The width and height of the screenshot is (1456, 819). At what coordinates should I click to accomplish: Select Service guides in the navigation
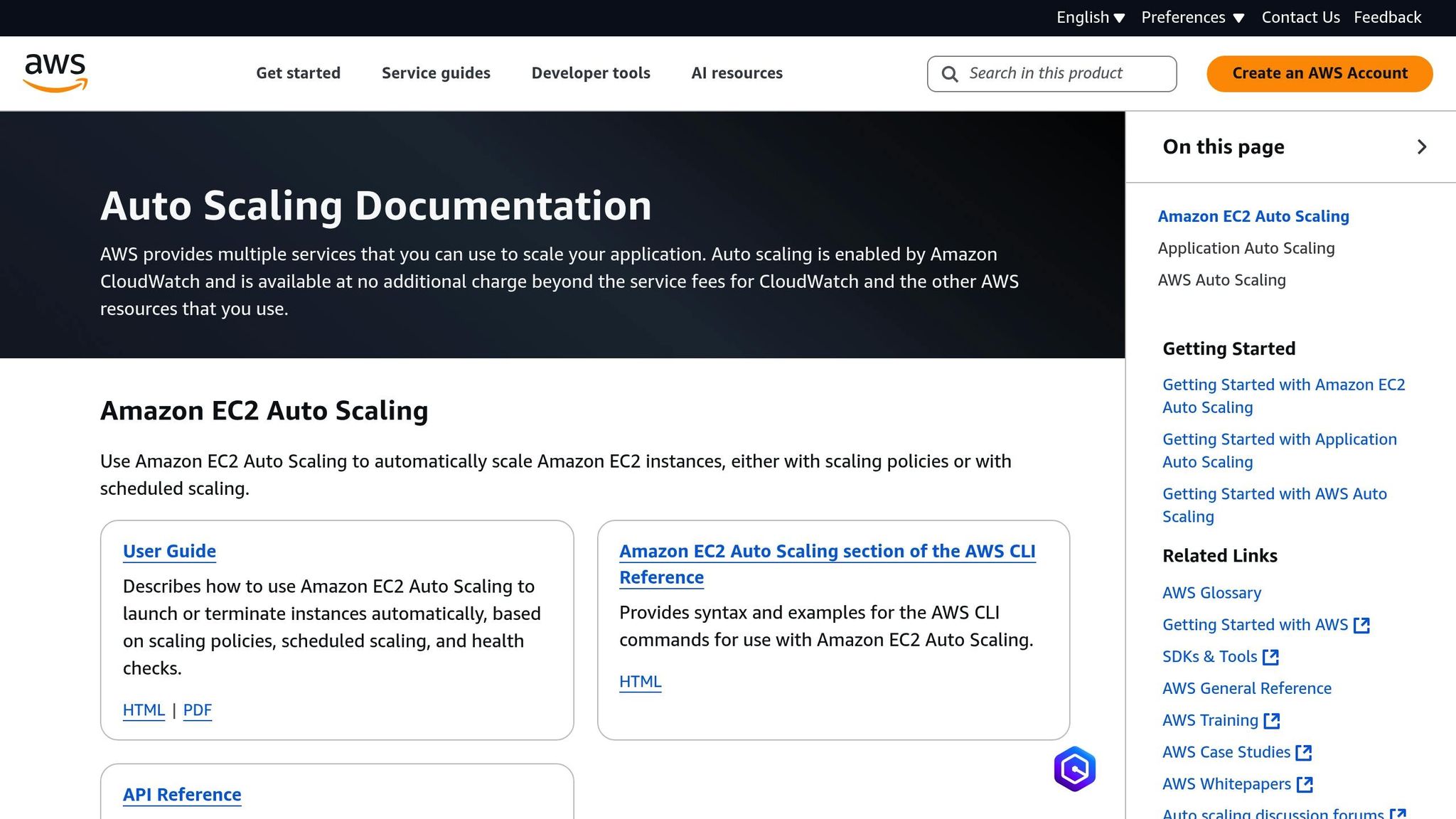click(436, 73)
